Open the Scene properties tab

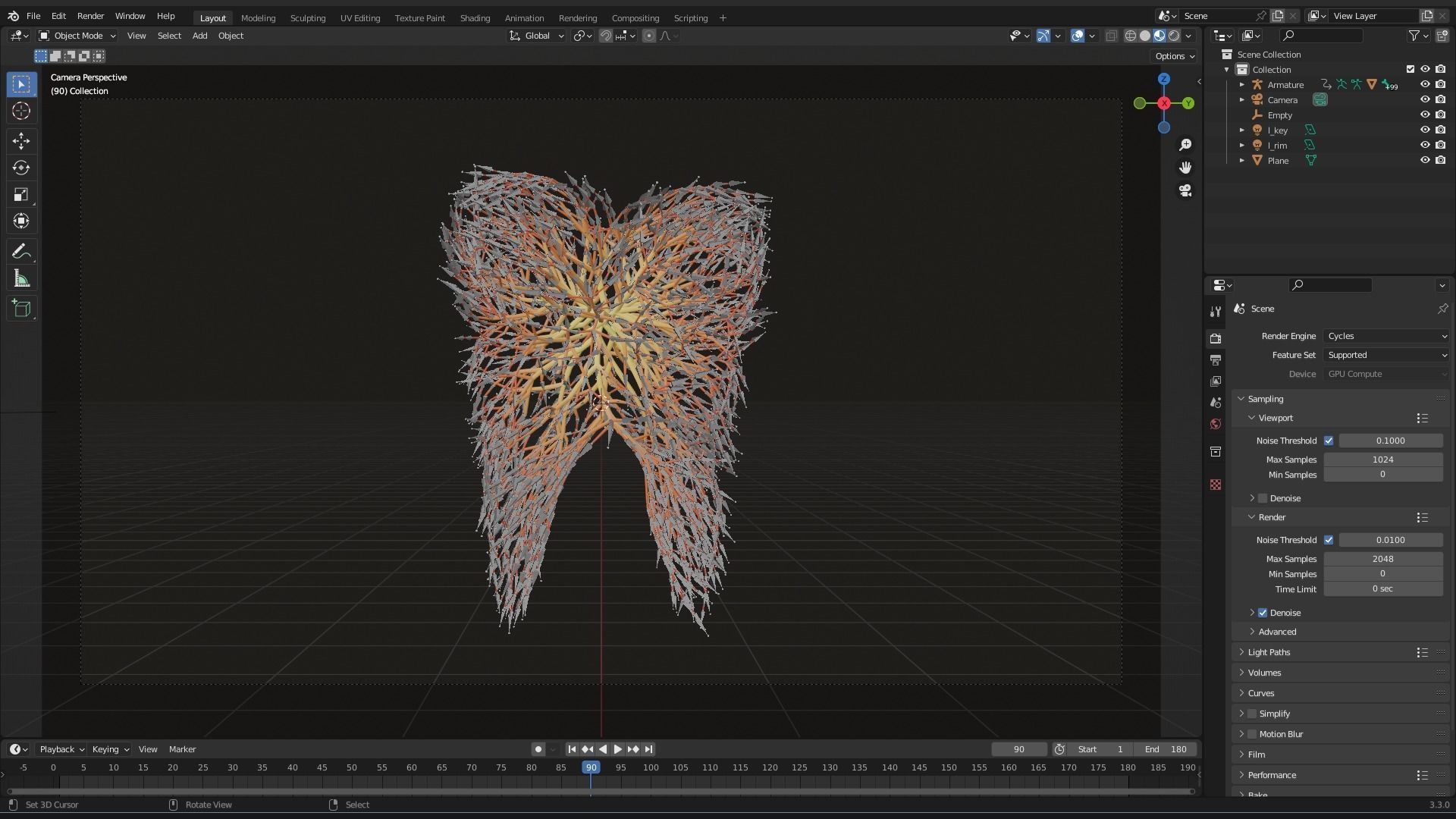pos(1216,403)
